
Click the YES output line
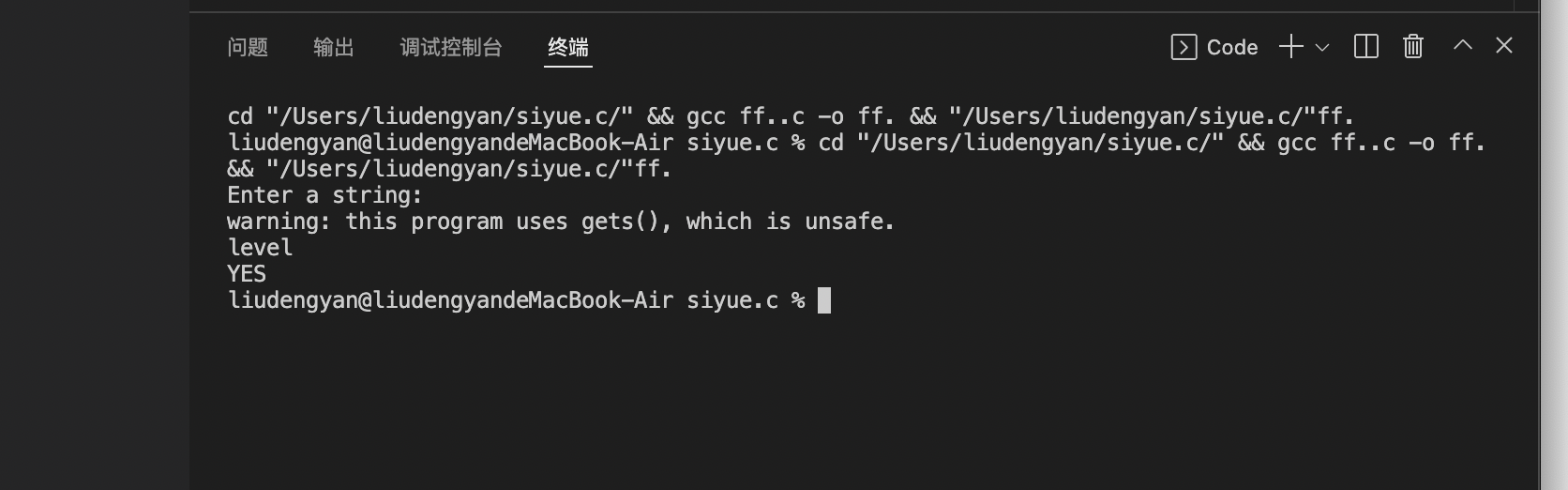coord(247,274)
